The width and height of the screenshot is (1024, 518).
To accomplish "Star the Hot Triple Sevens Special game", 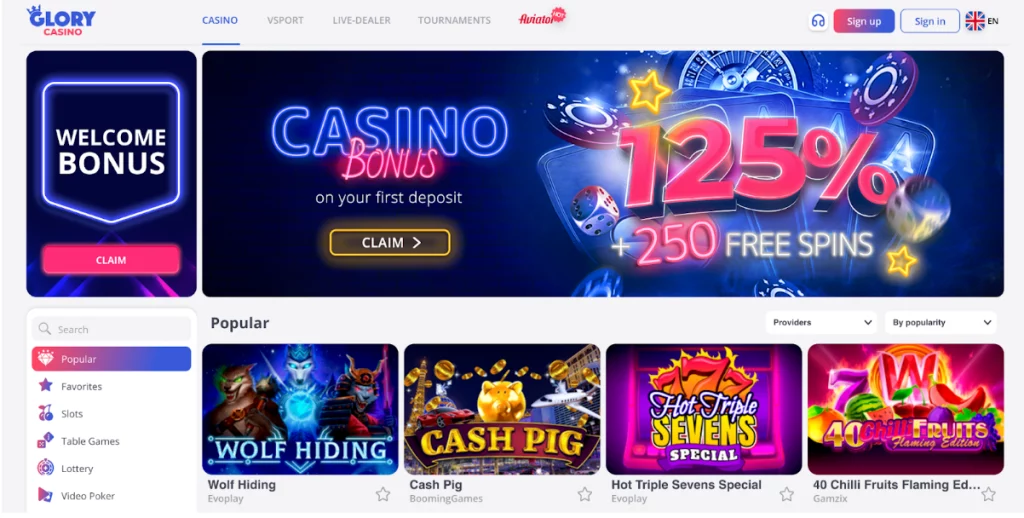I will point(787,494).
